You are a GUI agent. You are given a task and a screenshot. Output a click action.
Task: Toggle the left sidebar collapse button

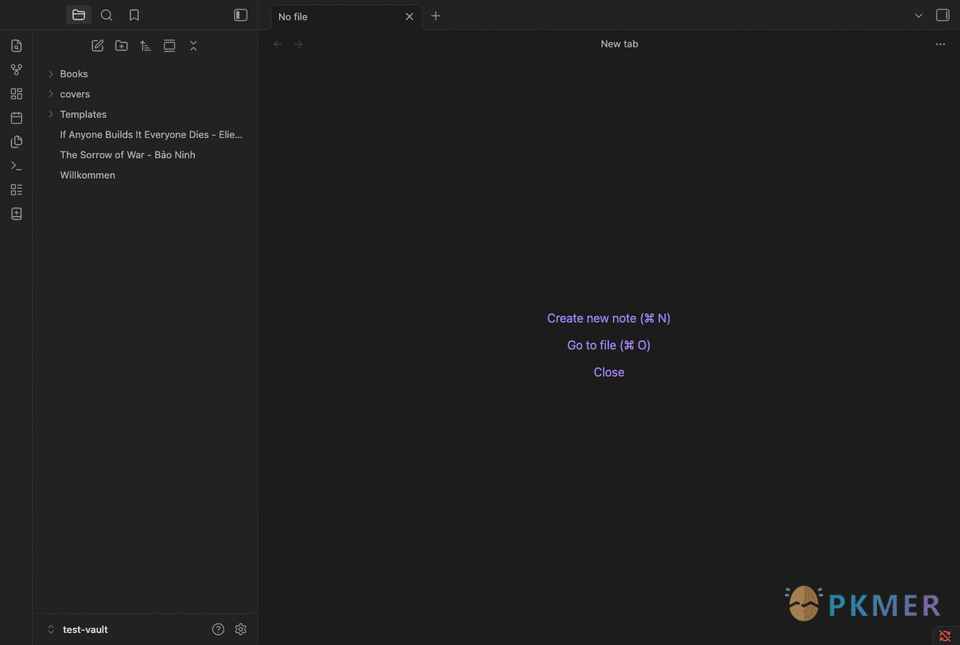[241, 15]
